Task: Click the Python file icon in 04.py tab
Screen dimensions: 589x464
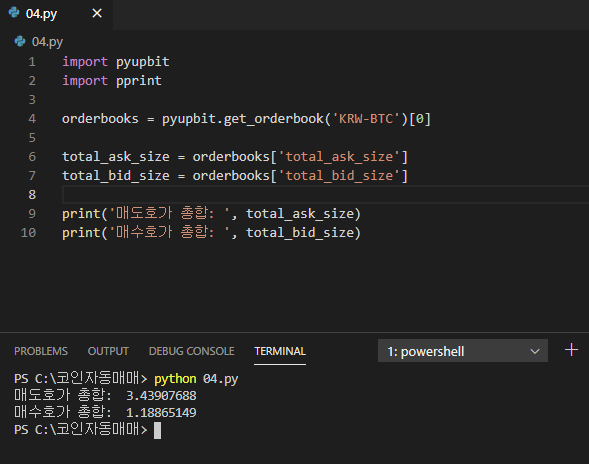Action: [14, 13]
